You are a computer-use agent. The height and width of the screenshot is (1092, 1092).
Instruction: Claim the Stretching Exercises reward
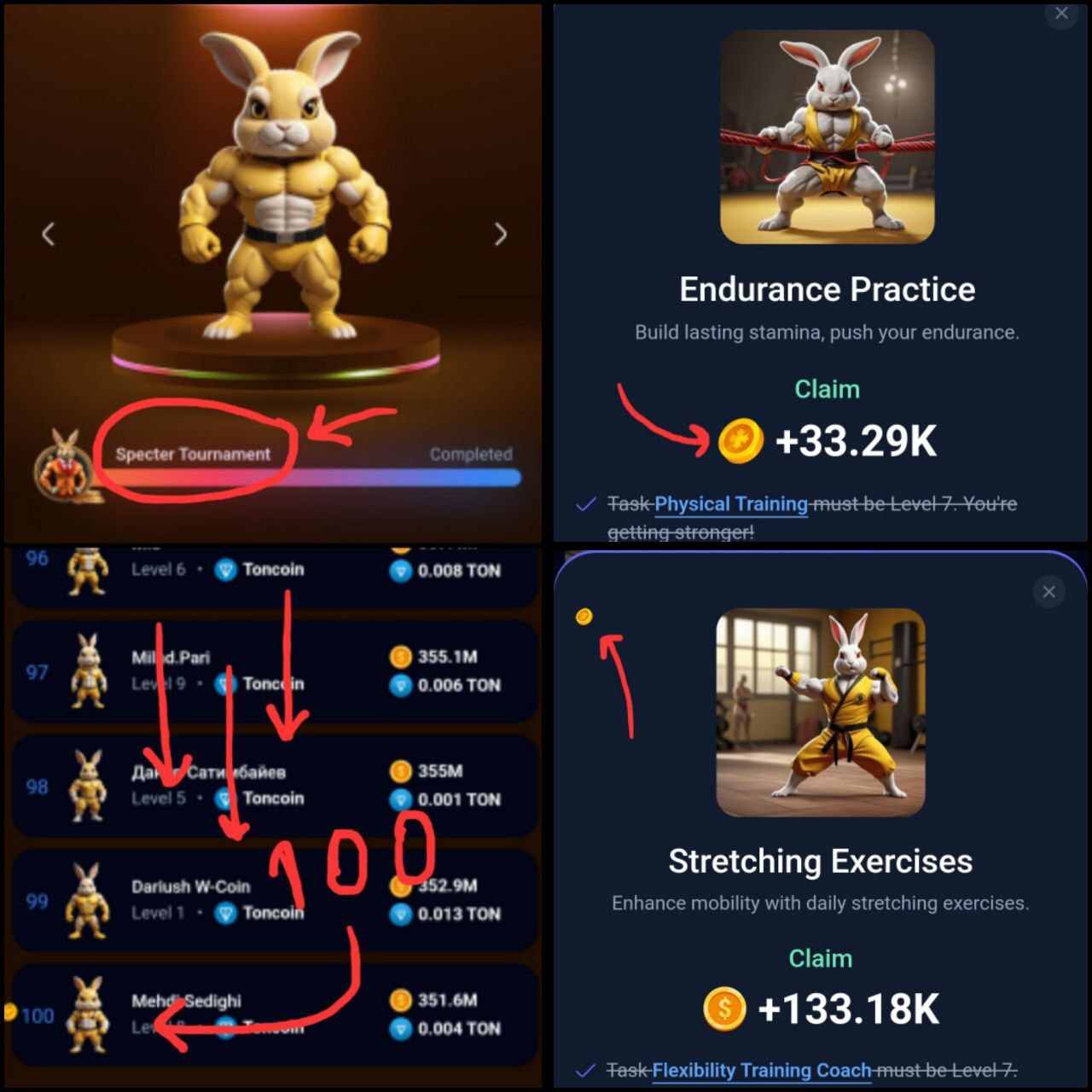click(x=820, y=958)
